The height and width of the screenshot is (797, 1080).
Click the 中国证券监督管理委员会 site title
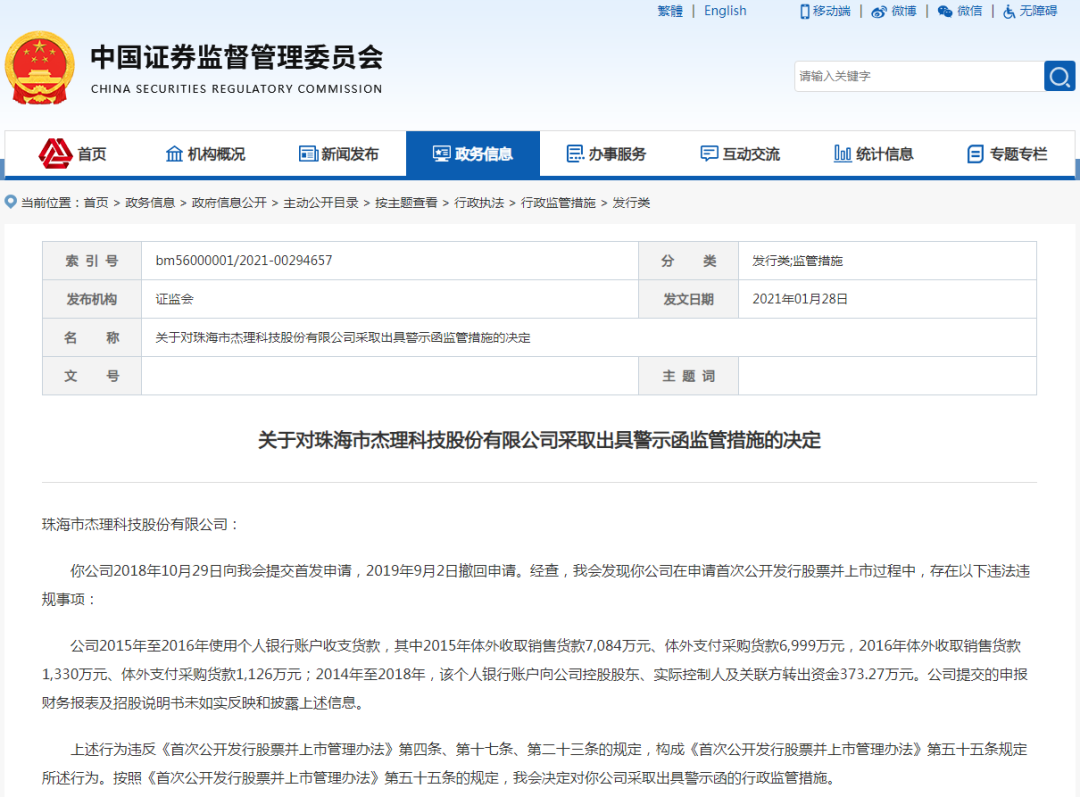[x=236, y=57]
